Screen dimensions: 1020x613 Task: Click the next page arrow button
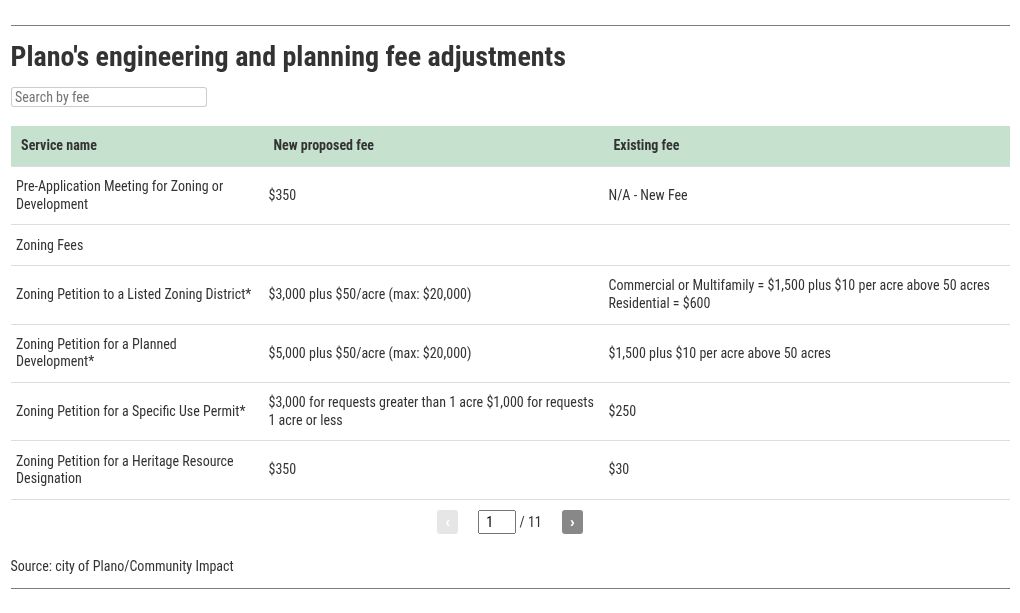coord(572,522)
